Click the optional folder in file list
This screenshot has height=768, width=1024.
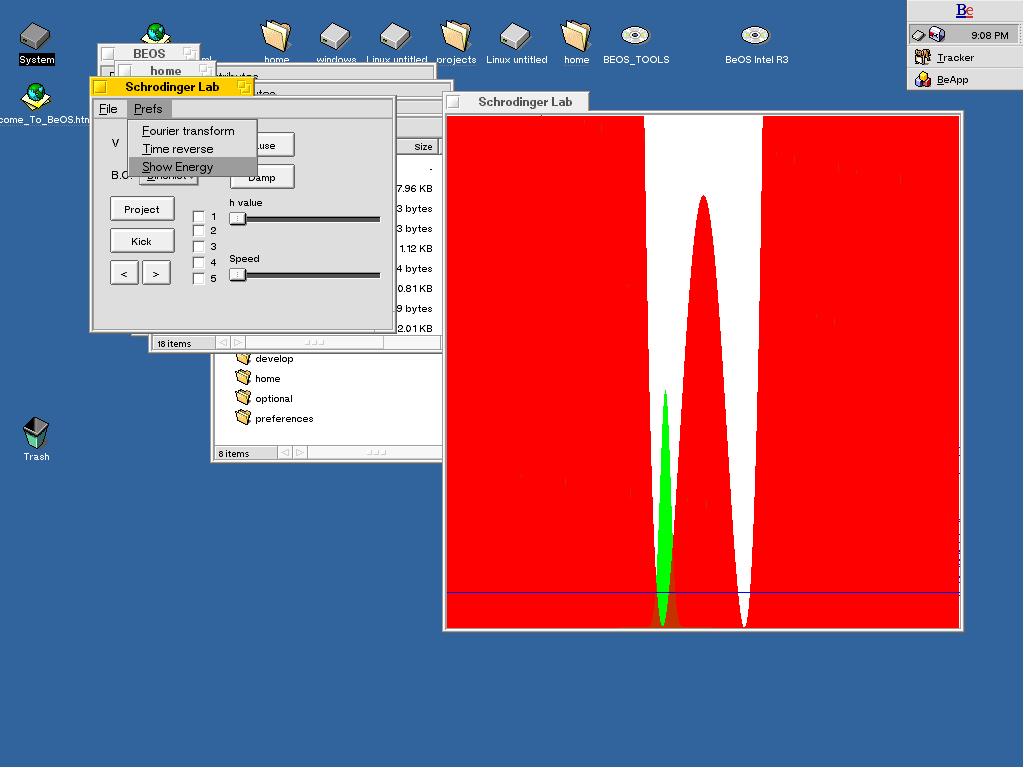pos(264,398)
